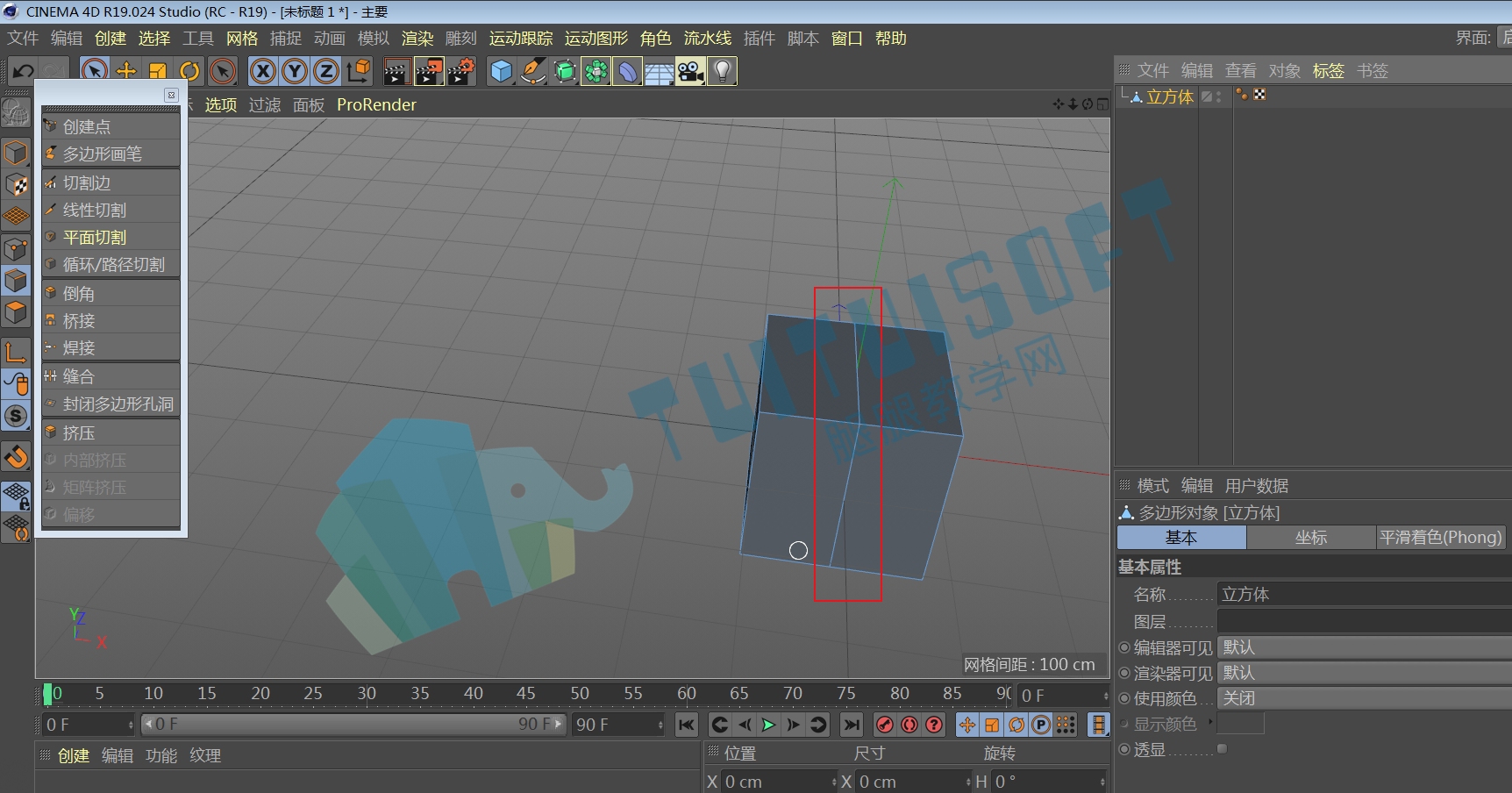
Task: Open the 渲染器可见 默认 dropdown
Action: tap(1365, 673)
